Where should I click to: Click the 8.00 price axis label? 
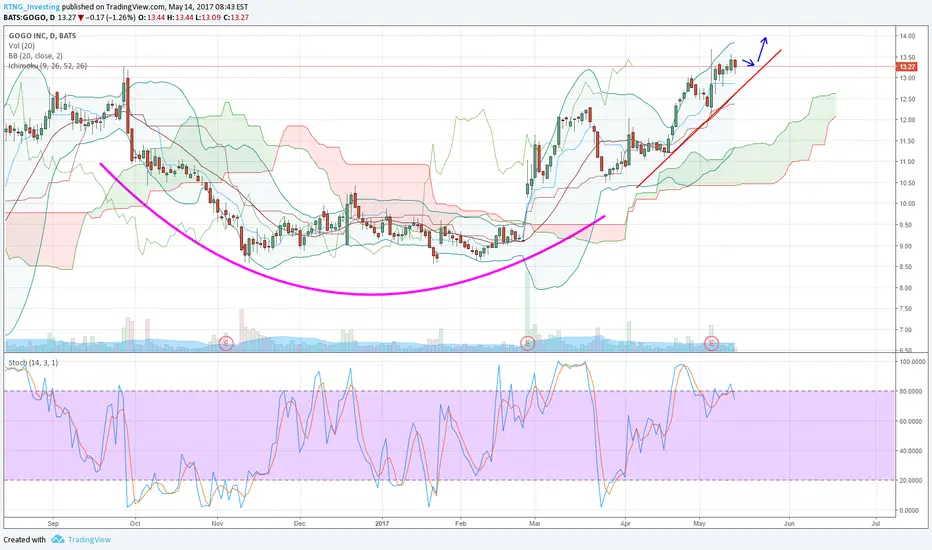pos(905,288)
